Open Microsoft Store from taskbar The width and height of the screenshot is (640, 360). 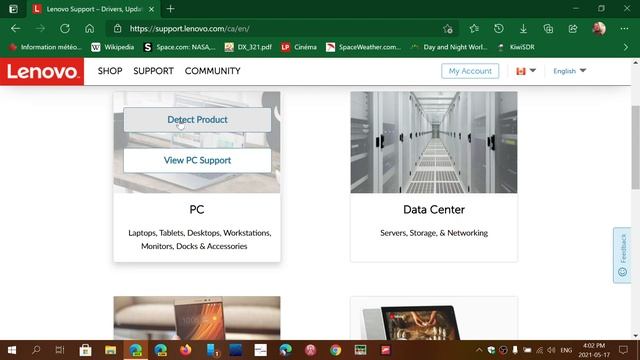[x=85, y=350]
